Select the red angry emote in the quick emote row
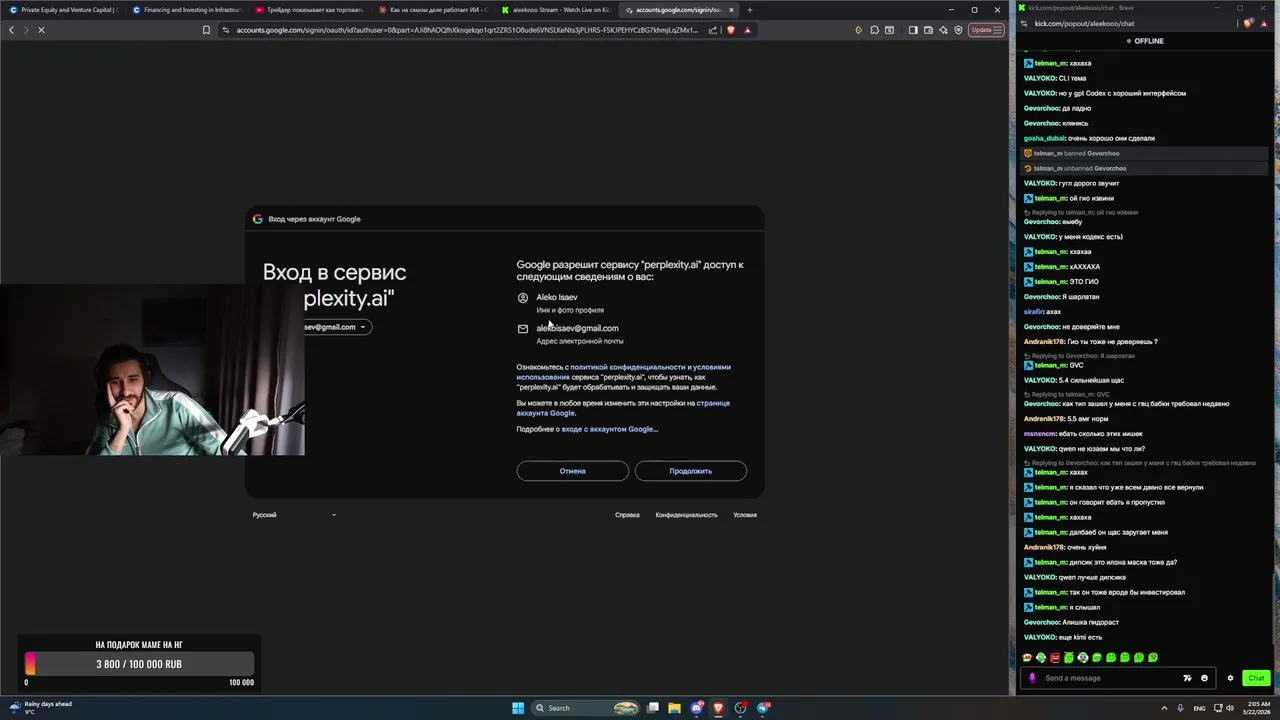1280x720 pixels. [1055, 657]
